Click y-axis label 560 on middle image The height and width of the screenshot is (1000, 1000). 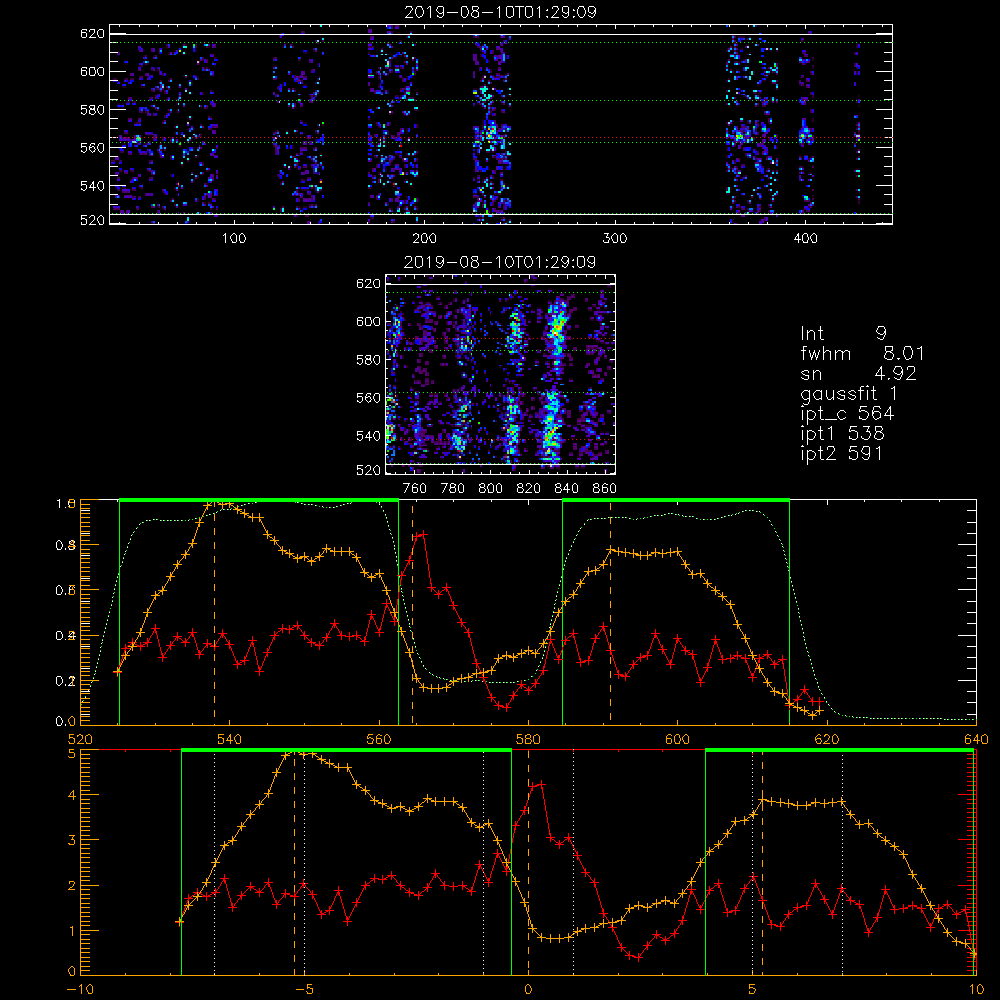pyautogui.click(x=368, y=398)
